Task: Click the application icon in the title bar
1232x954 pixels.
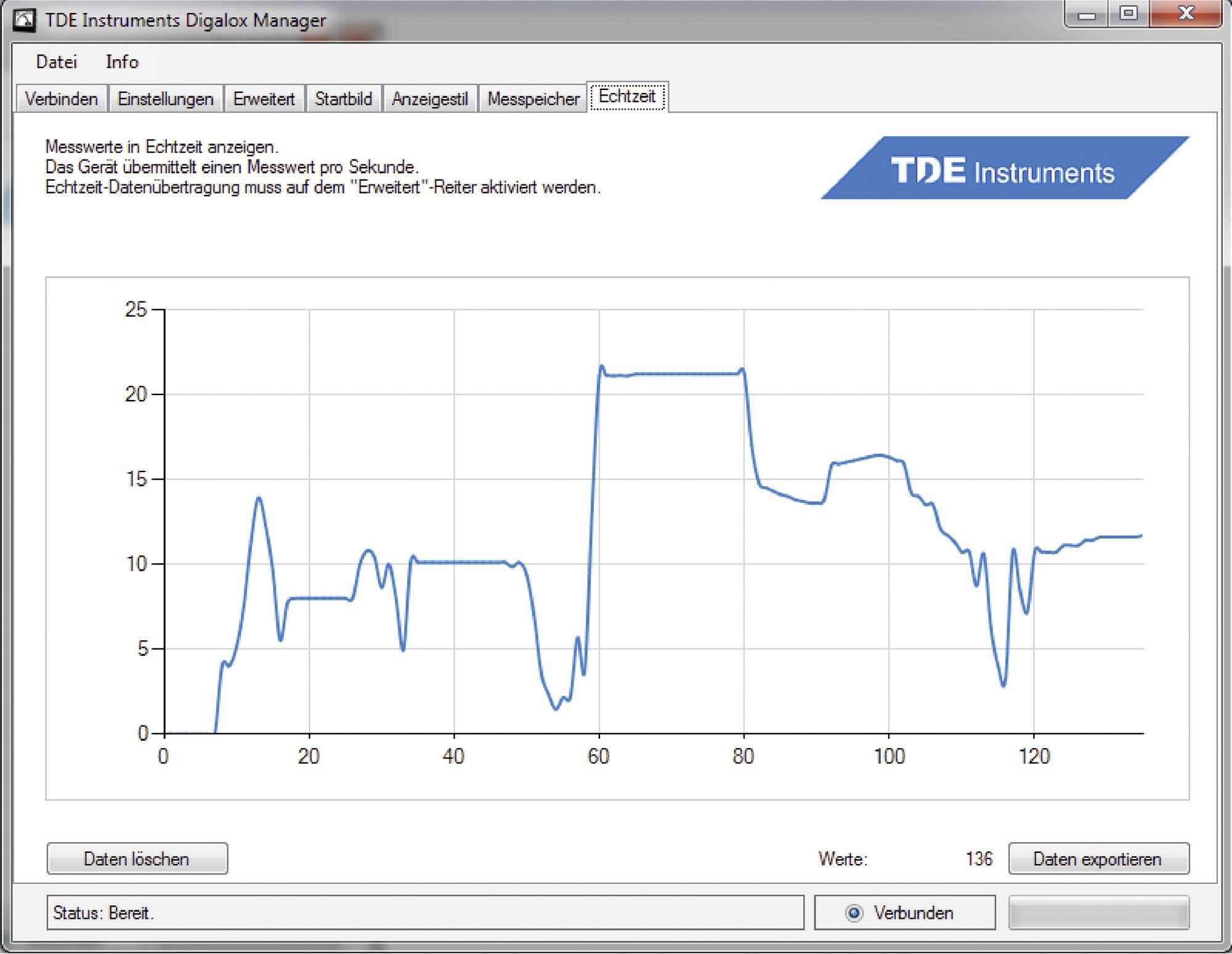Action: (x=25, y=19)
